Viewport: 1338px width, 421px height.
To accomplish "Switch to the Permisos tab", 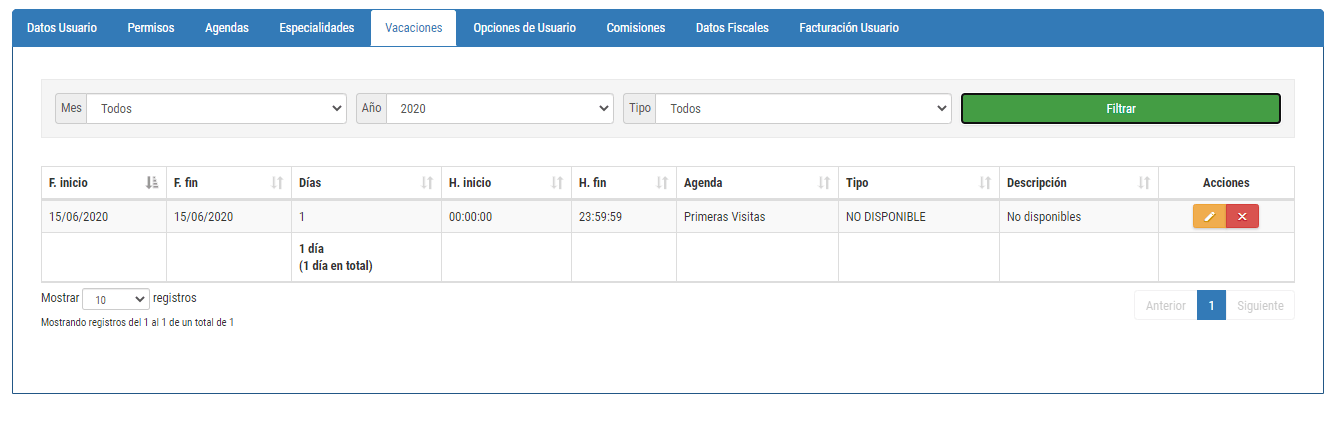I will (x=151, y=28).
